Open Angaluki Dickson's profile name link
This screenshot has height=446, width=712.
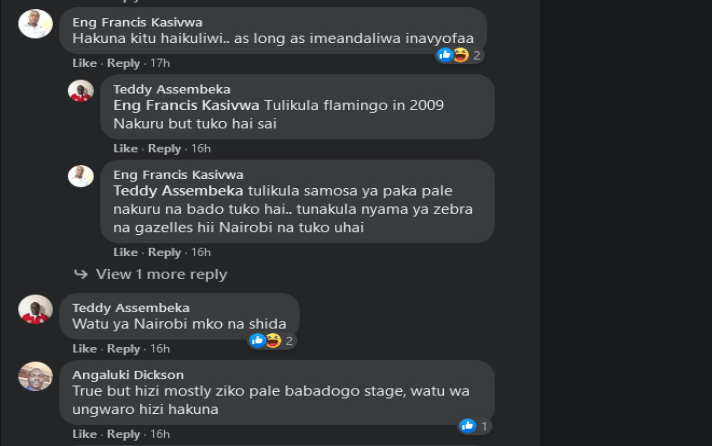click(128, 375)
